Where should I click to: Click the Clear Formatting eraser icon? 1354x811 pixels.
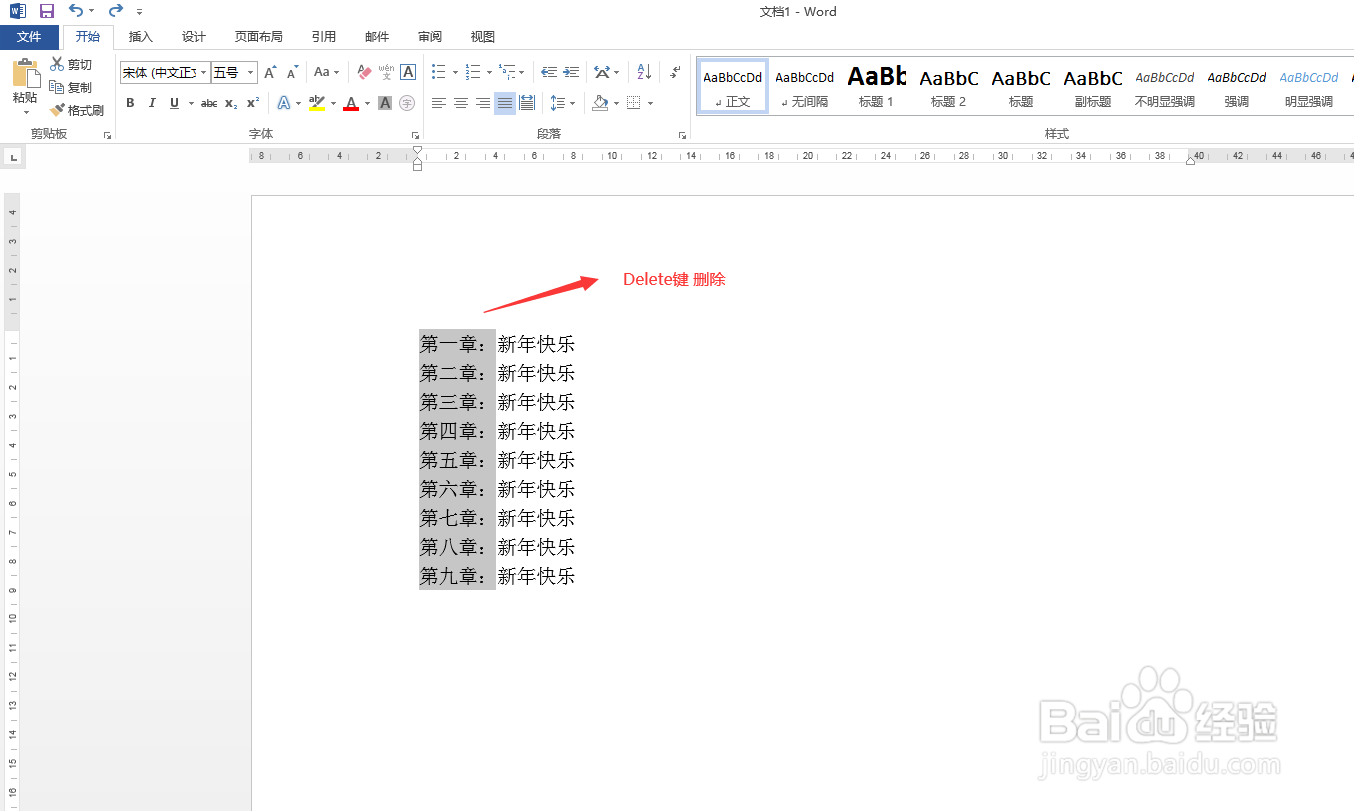(364, 72)
